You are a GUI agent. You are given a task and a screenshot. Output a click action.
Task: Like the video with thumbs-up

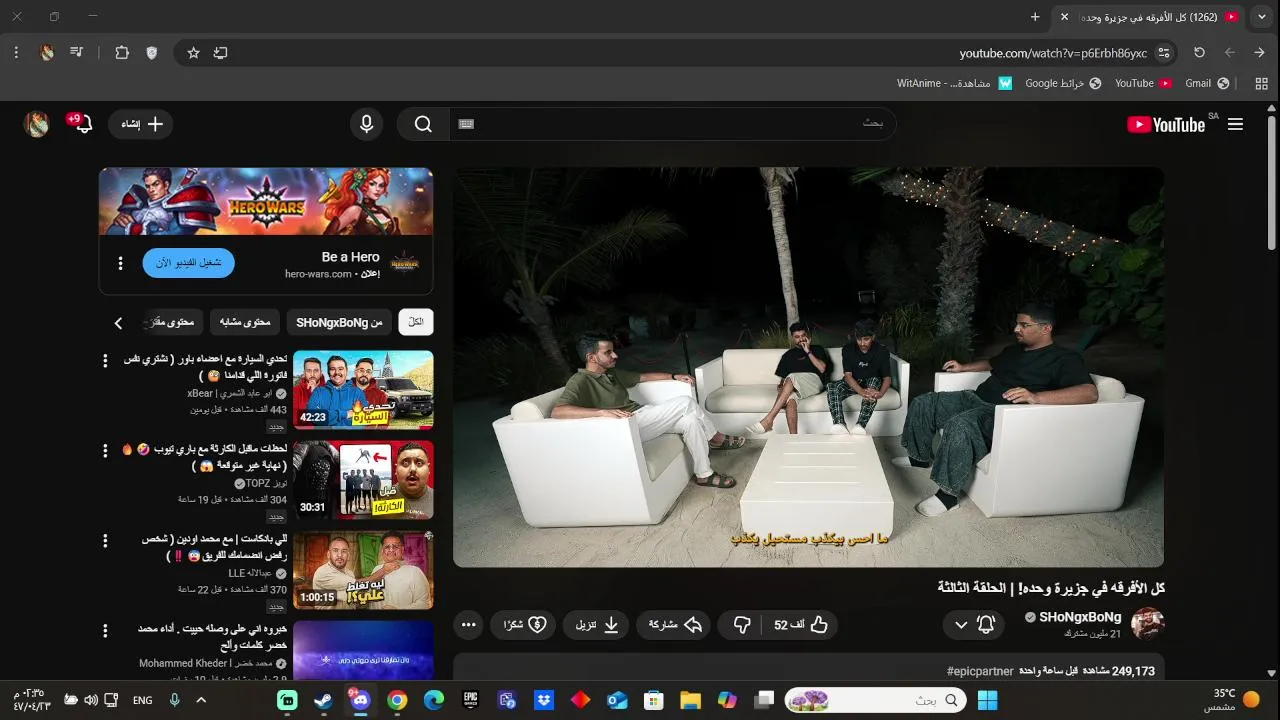(x=803, y=625)
